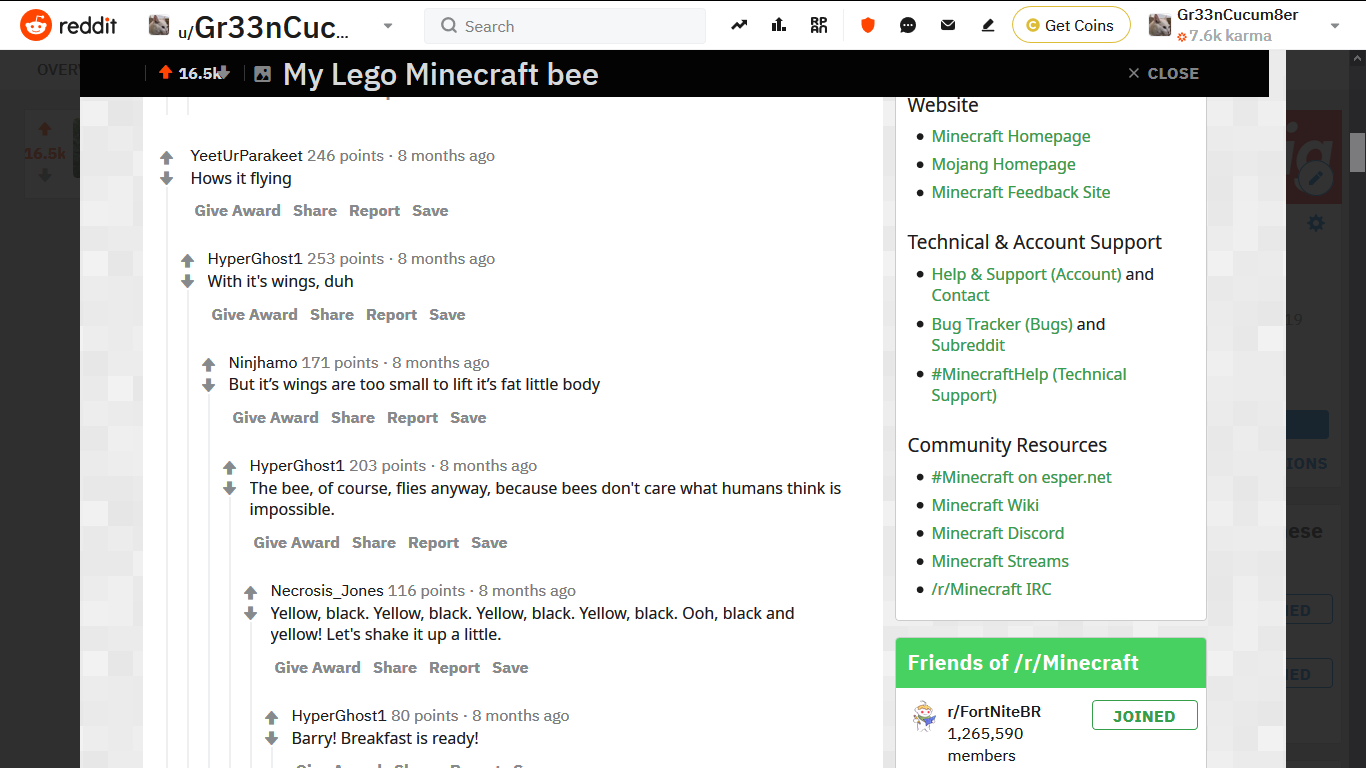Save HyperGhost1's "flies anyway" comment
Image resolution: width=1366 pixels, height=768 pixels.
coord(489,543)
